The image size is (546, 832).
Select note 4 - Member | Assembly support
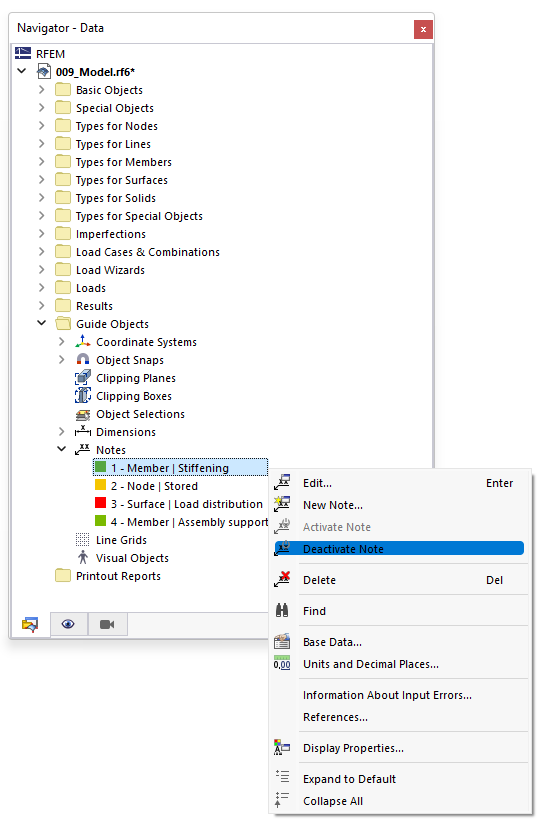click(189, 522)
